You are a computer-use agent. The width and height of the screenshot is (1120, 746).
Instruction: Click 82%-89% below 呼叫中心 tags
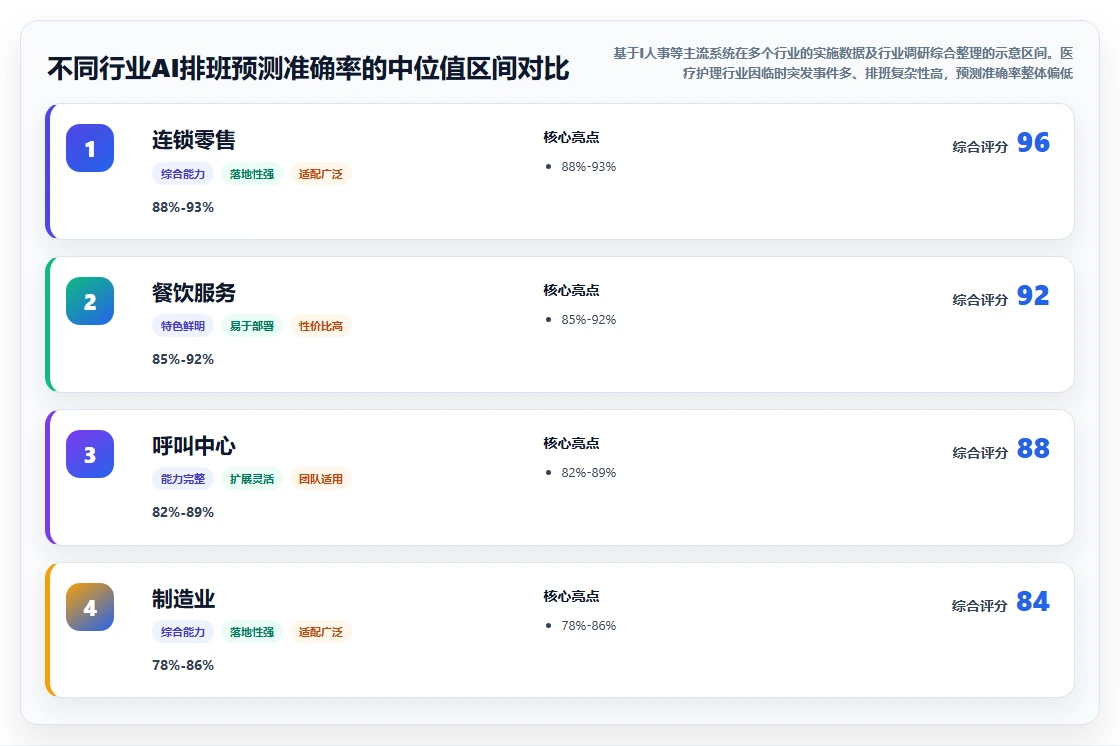[x=183, y=512]
